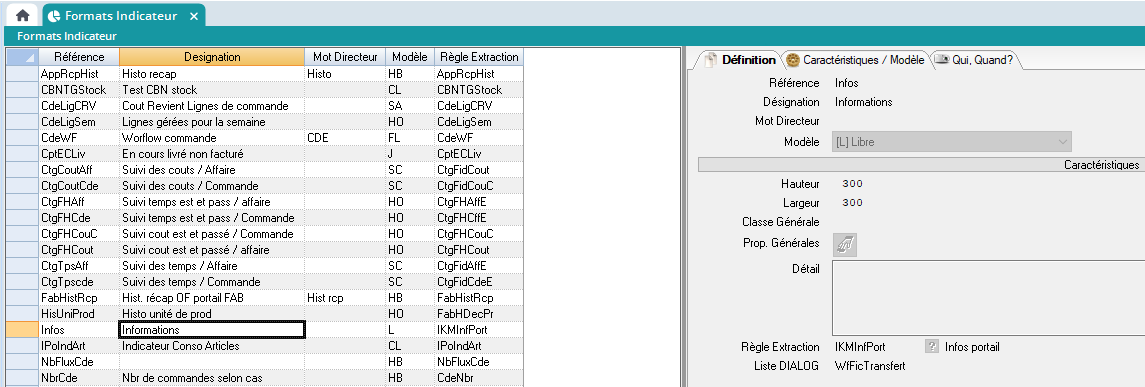Select the Infos row header marker

pos(22,330)
